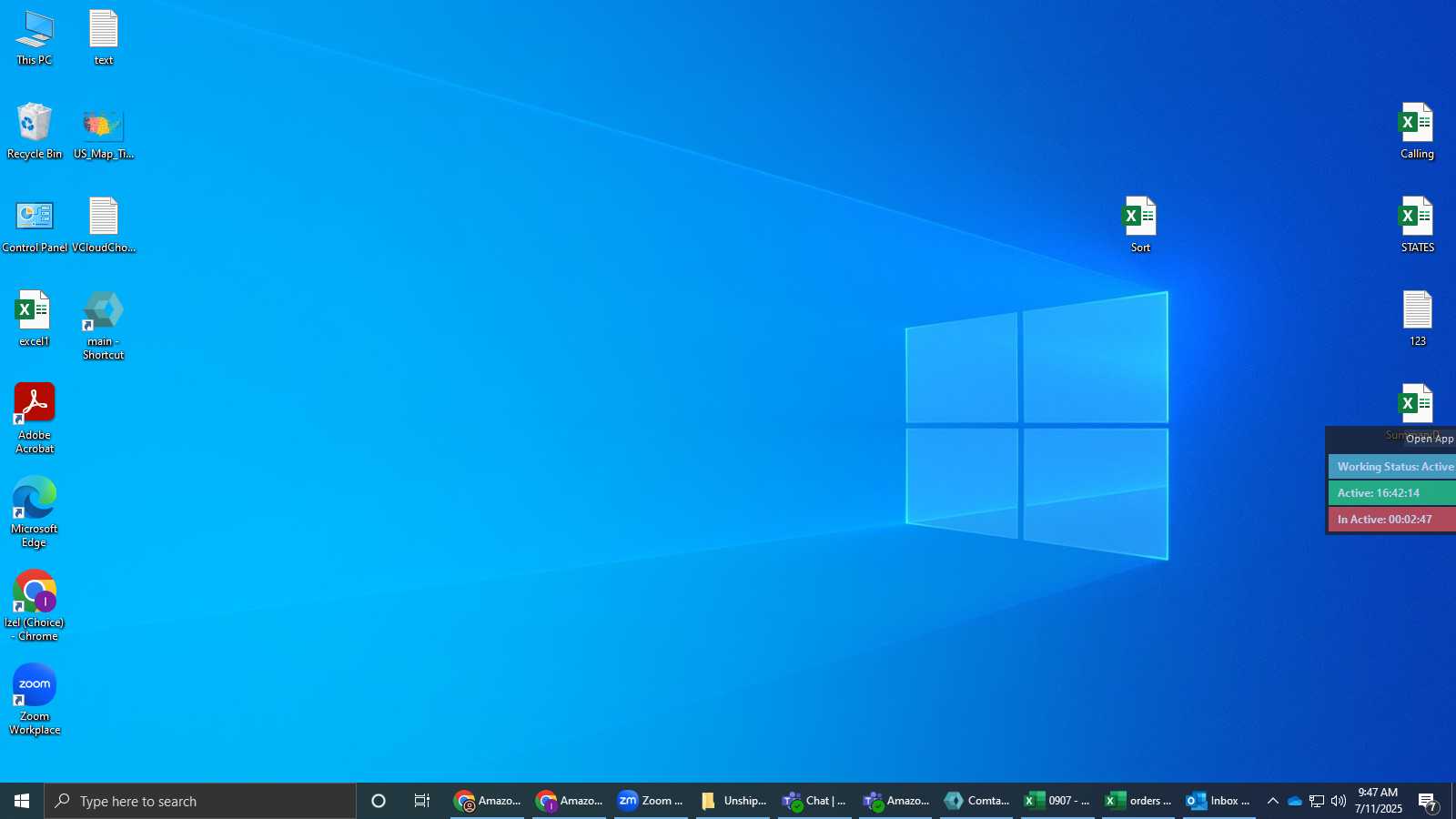Click the Type here to search box
Image resolution: width=1456 pixels, height=819 pixels.
click(200, 801)
